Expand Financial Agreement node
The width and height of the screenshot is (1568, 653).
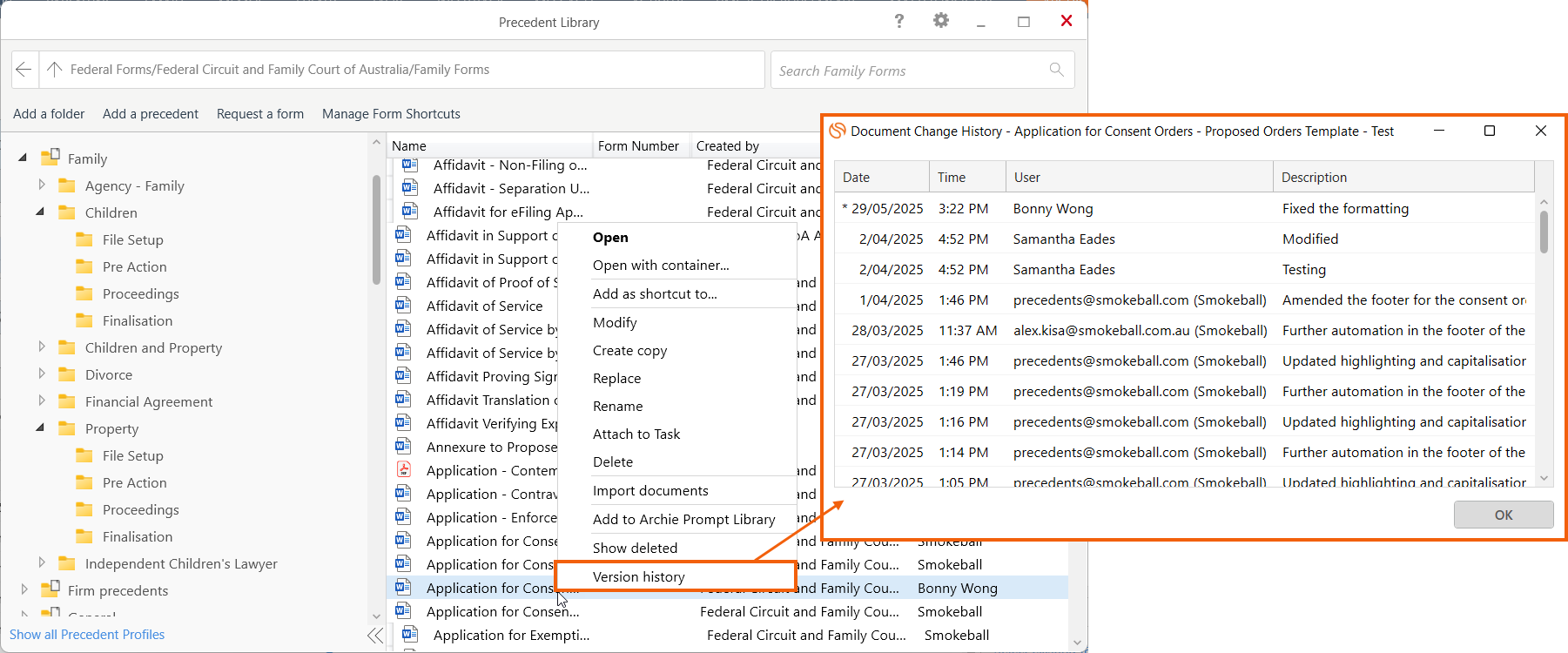[41, 401]
